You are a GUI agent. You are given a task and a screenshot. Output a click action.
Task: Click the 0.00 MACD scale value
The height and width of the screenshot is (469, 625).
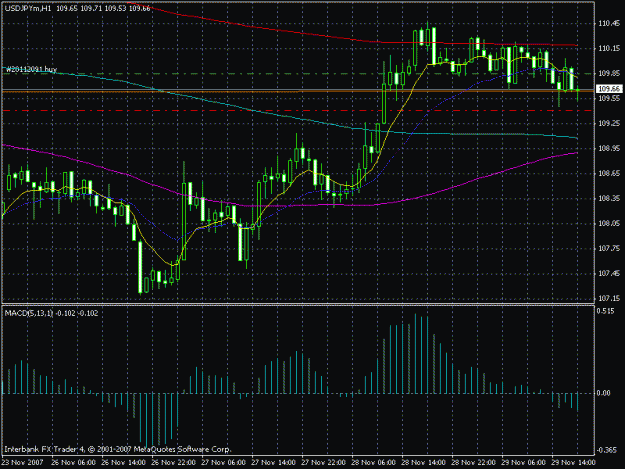(x=604, y=393)
